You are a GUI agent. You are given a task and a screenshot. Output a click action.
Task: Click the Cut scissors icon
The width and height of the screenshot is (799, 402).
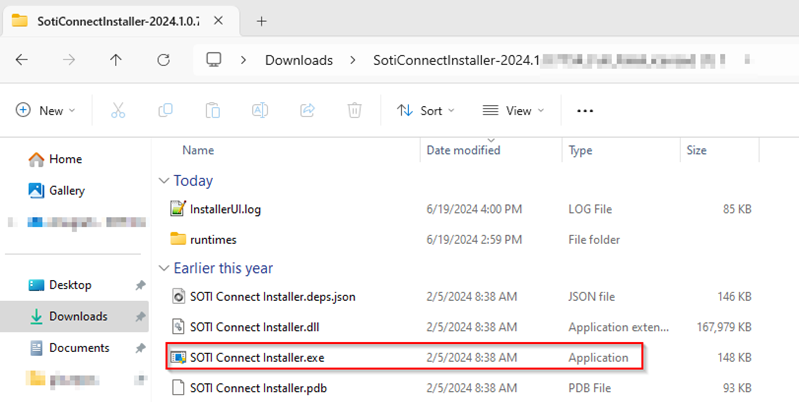click(x=118, y=110)
